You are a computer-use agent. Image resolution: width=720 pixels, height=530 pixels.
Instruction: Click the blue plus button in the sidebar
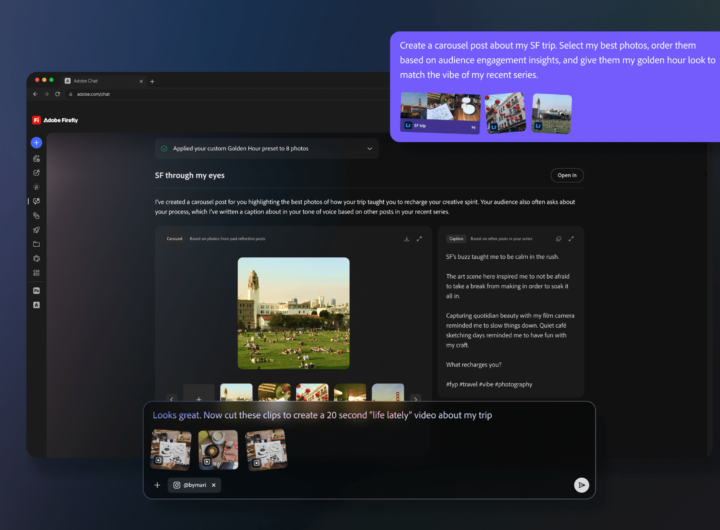(37, 143)
